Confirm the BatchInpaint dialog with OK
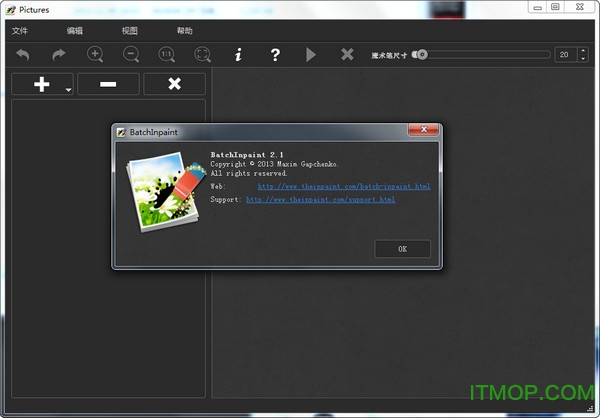 pyautogui.click(x=403, y=249)
